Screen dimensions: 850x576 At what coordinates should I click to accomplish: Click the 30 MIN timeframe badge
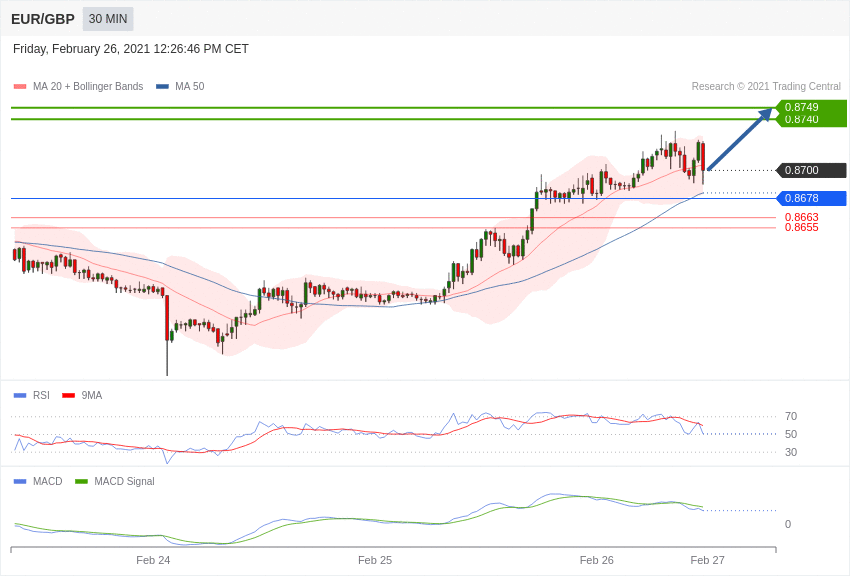click(x=108, y=19)
